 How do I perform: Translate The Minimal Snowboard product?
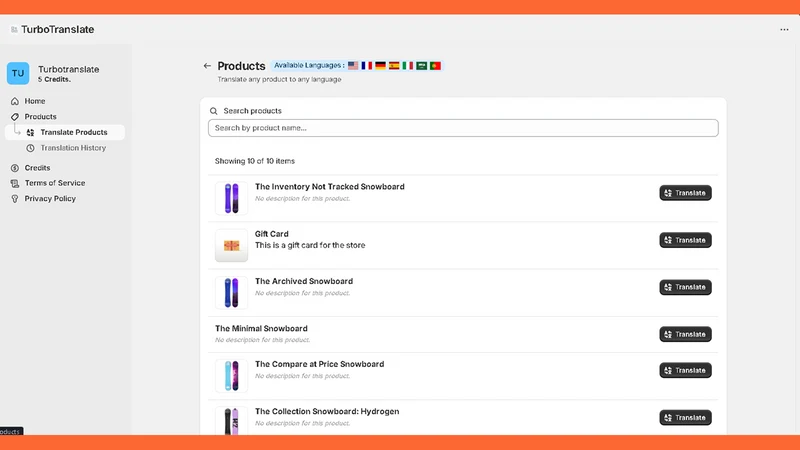click(x=685, y=334)
